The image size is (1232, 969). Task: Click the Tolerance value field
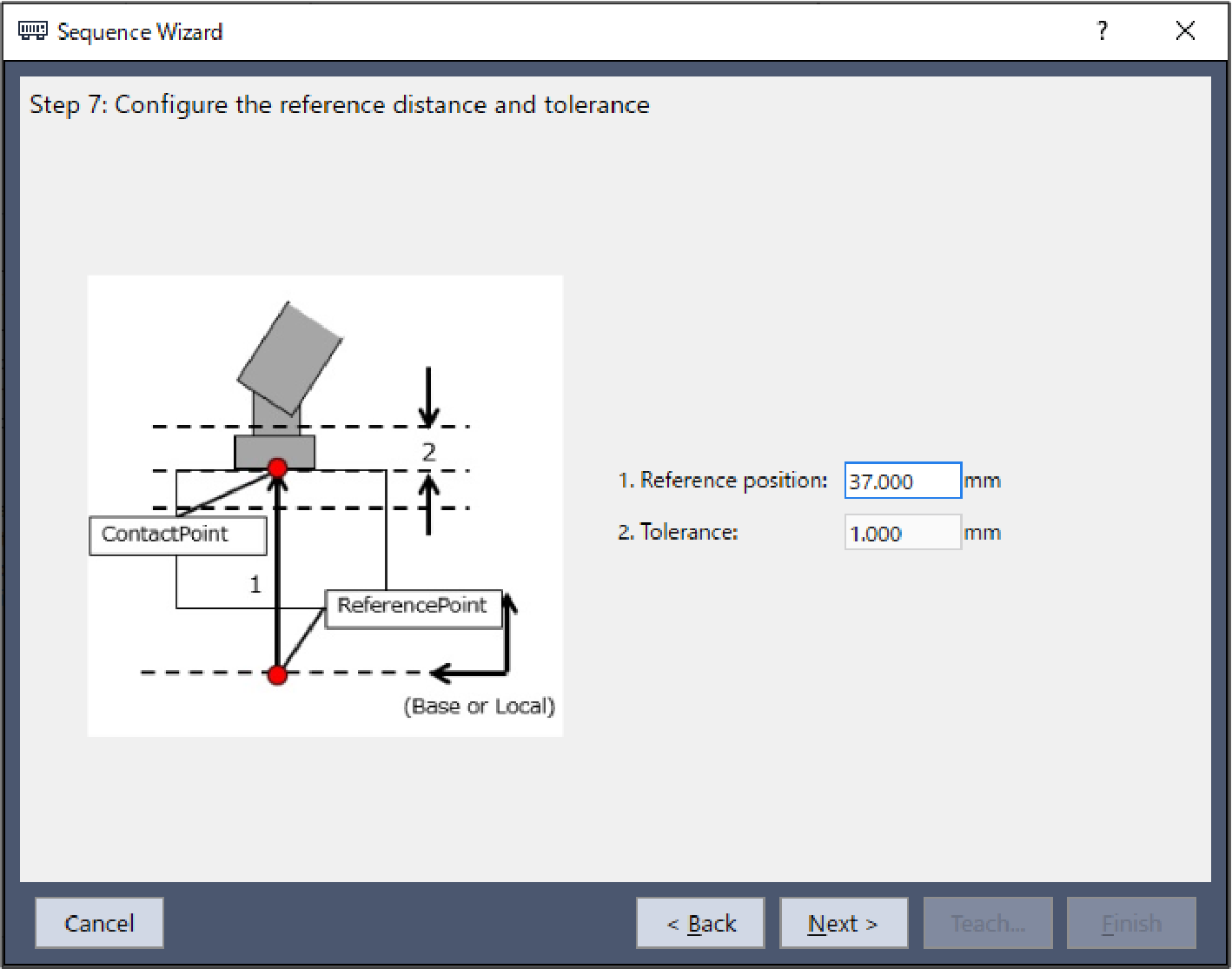pyautogui.click(x=902, y=533)
